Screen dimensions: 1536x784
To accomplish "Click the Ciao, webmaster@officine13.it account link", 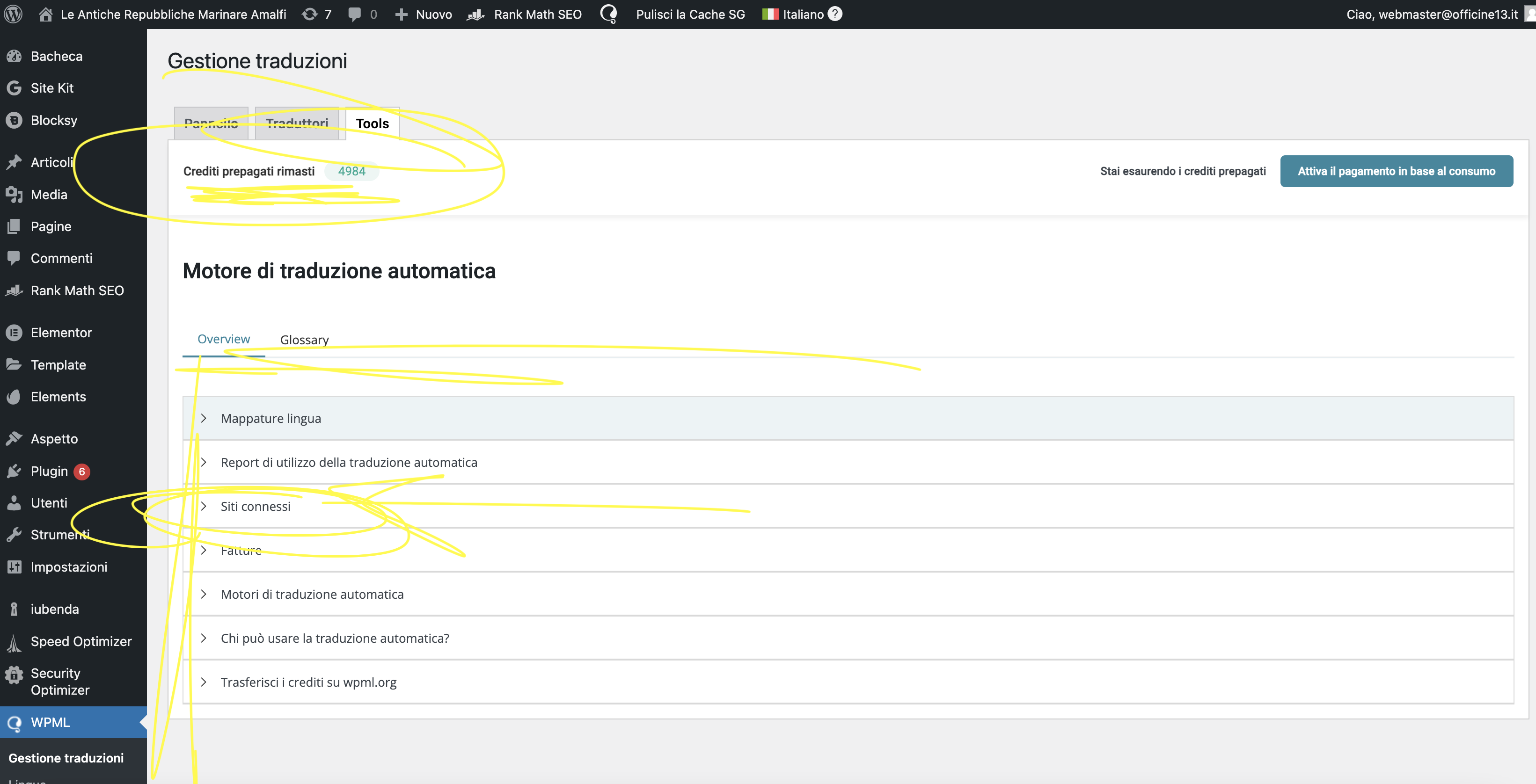I will pos(1432,14).
